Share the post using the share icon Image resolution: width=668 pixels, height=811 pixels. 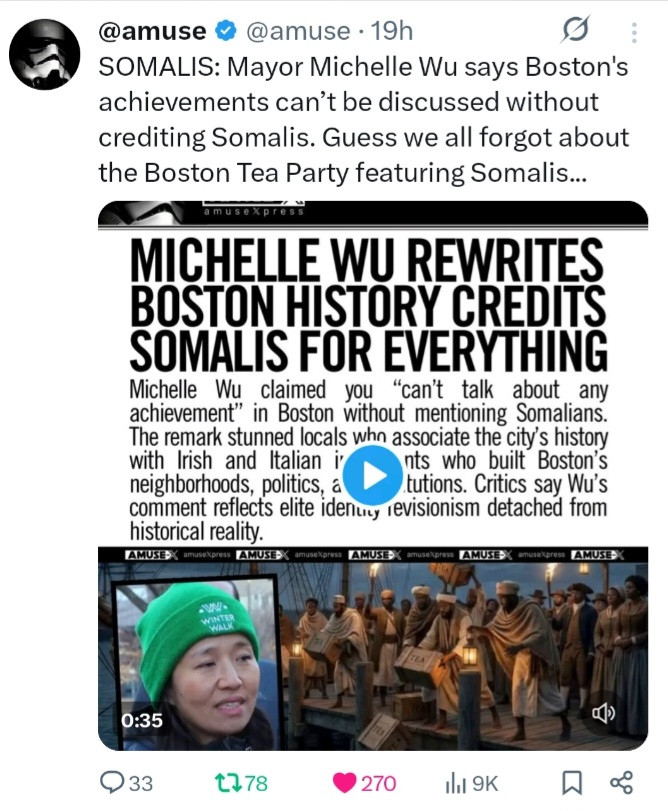tap(621, 783)
